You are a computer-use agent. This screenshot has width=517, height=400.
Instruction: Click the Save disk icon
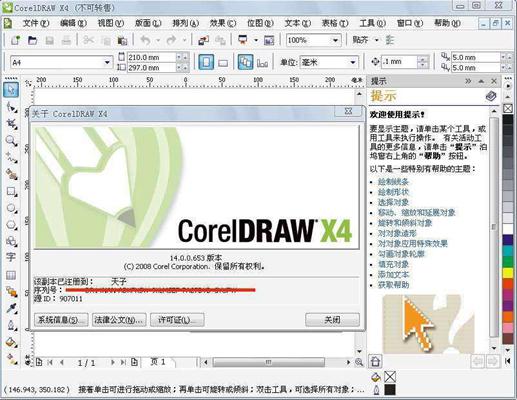click(x=50, y=40)
